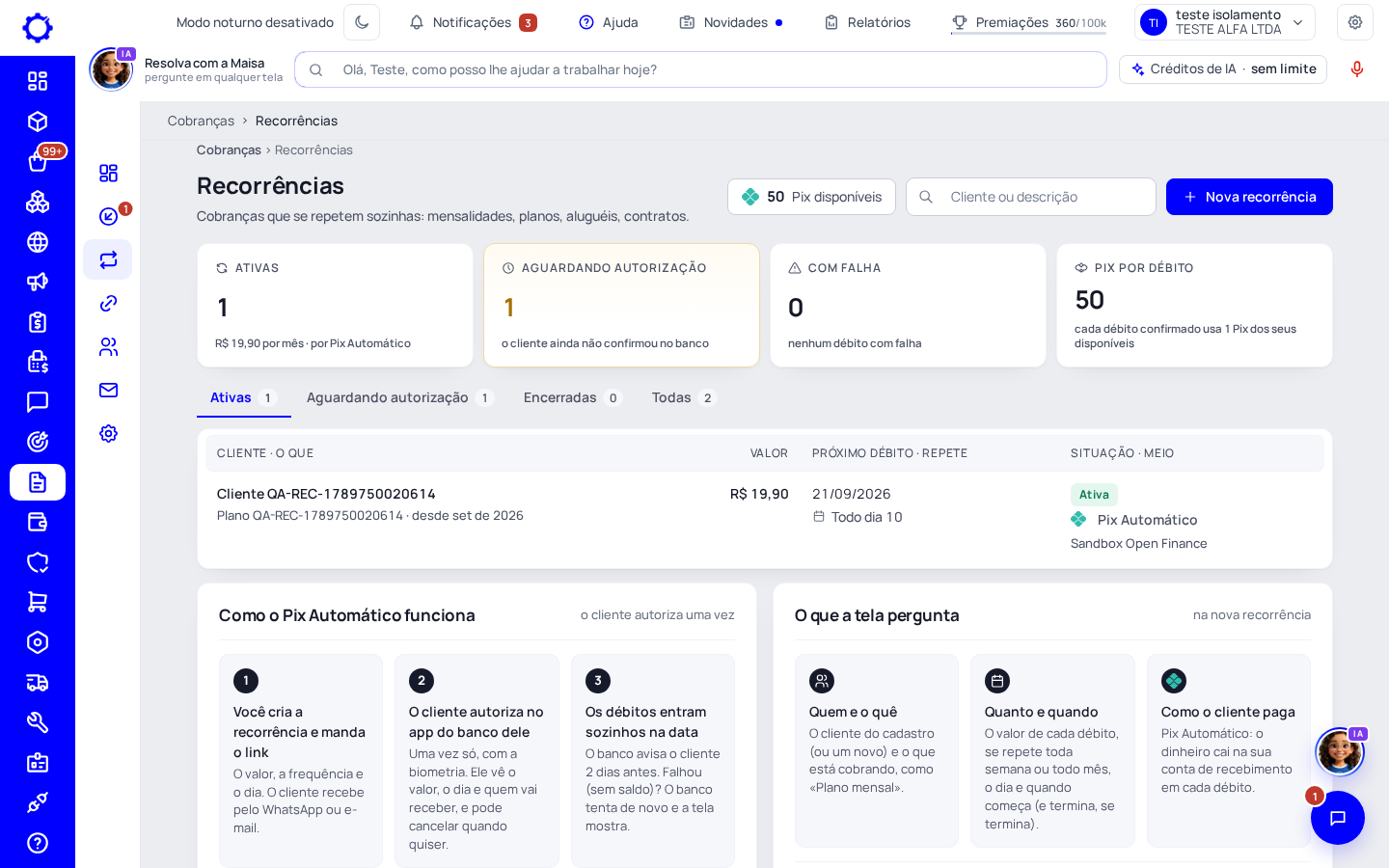The width and height of the screenshot is (1389, 868).
Task: Select the shield with checkmark icon
Action: click(38, 562)
